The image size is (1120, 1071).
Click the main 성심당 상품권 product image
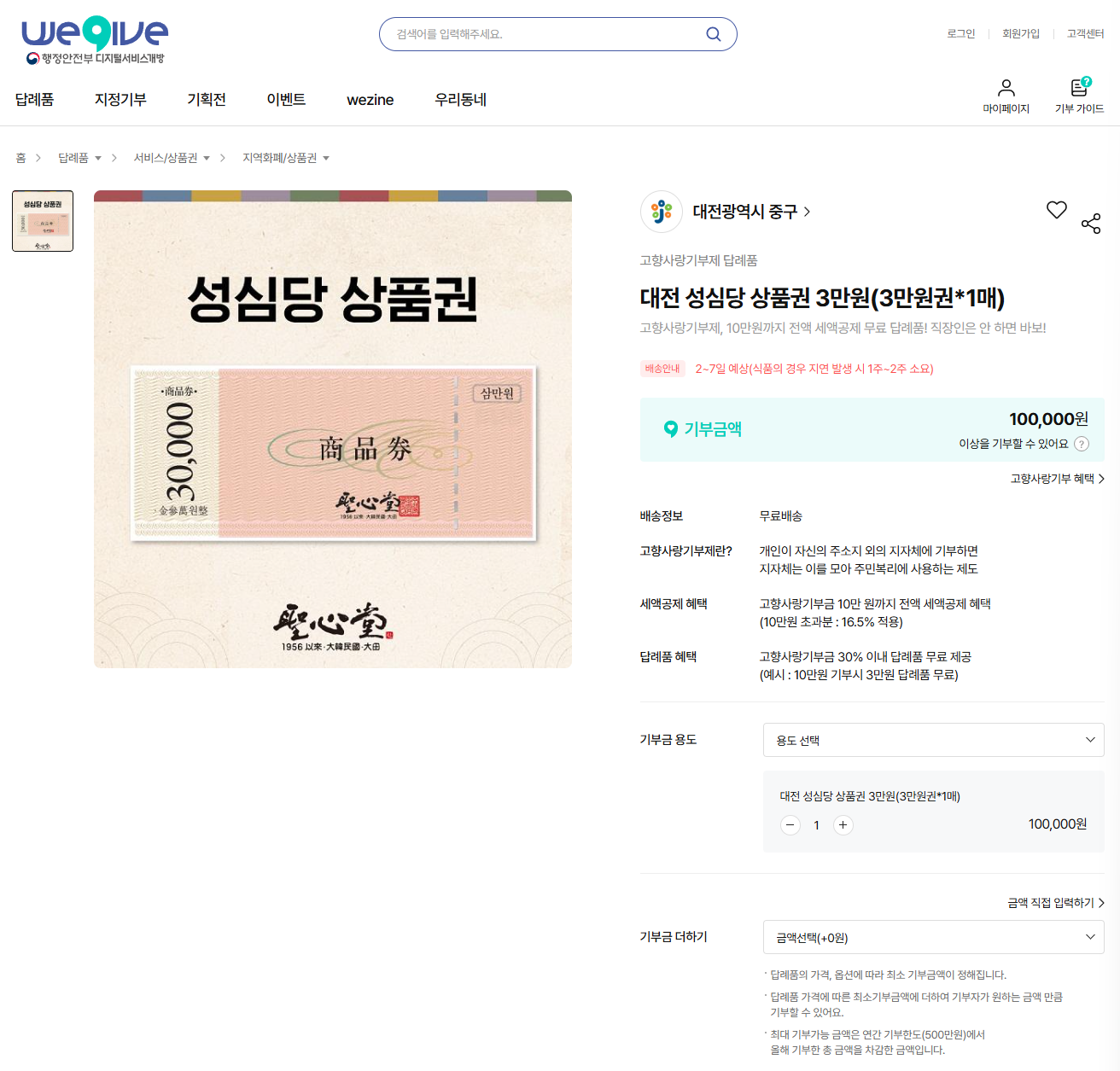pyautogui.click(x=333, y=429)
